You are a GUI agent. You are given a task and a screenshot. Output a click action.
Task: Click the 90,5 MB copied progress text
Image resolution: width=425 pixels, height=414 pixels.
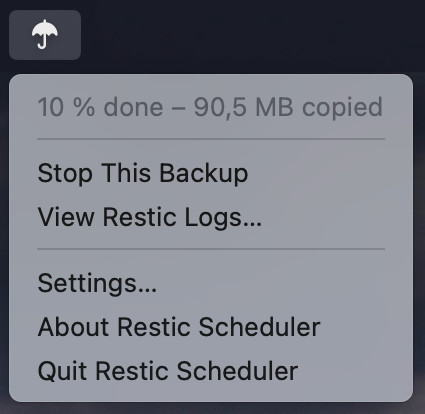coord(288,107)
